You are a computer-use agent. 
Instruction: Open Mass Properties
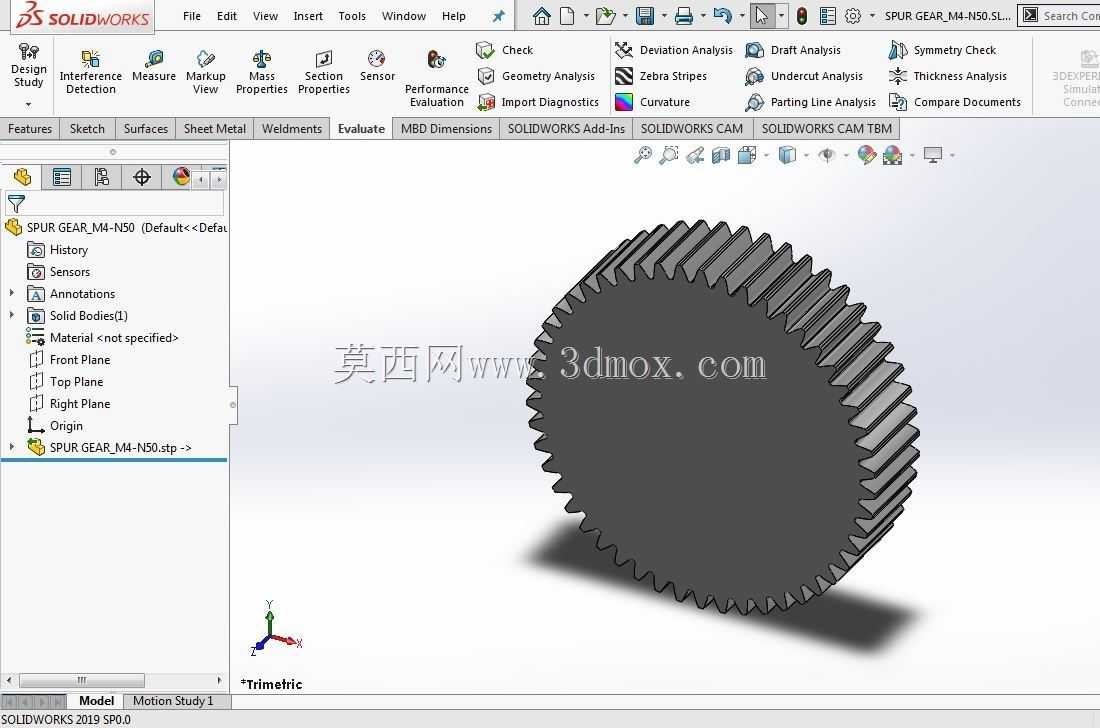click(262, 72)
